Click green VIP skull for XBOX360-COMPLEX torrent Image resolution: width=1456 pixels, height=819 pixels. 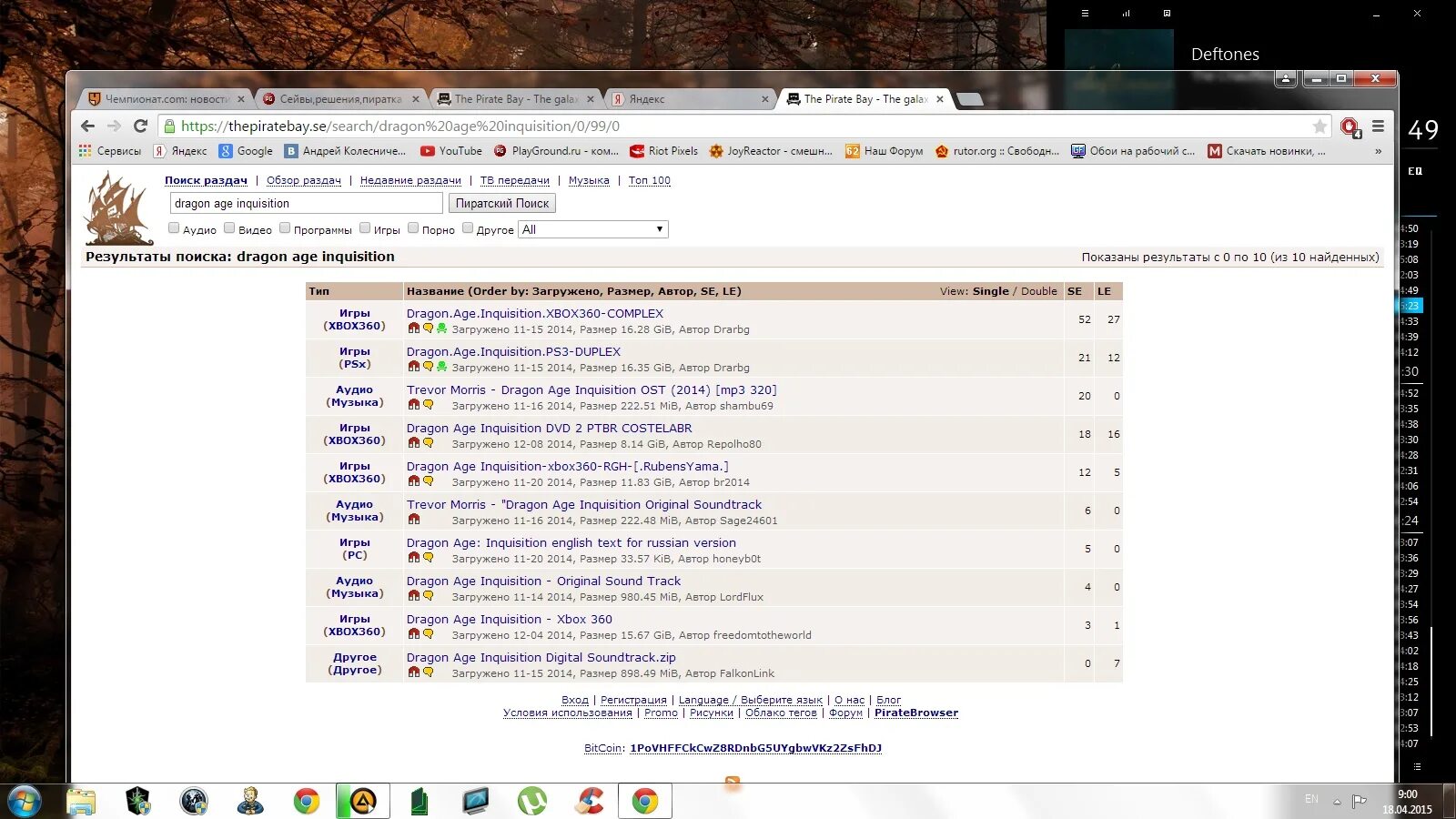(441, 329)
